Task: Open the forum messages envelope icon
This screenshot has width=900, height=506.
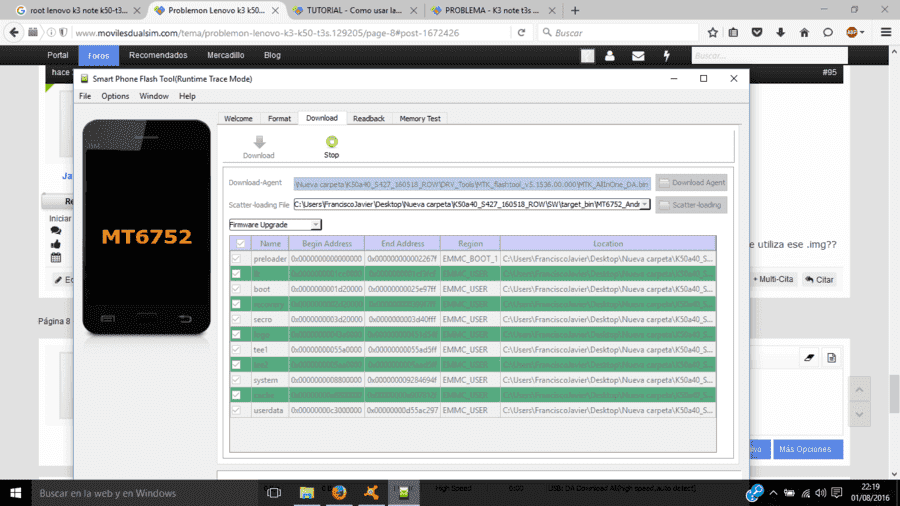Action: tap(638, 56)
